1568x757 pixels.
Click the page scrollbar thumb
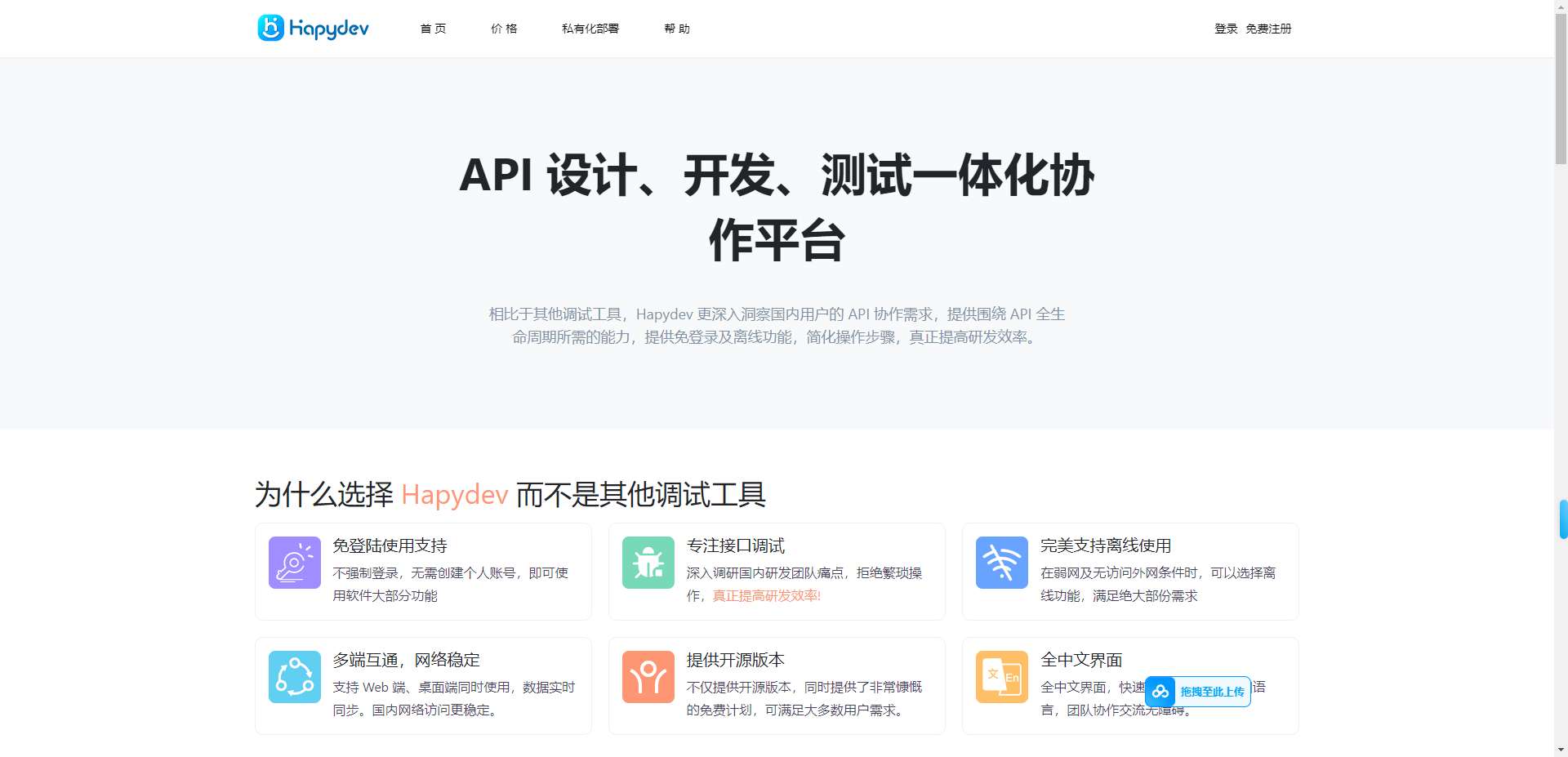coord(1561,90)
